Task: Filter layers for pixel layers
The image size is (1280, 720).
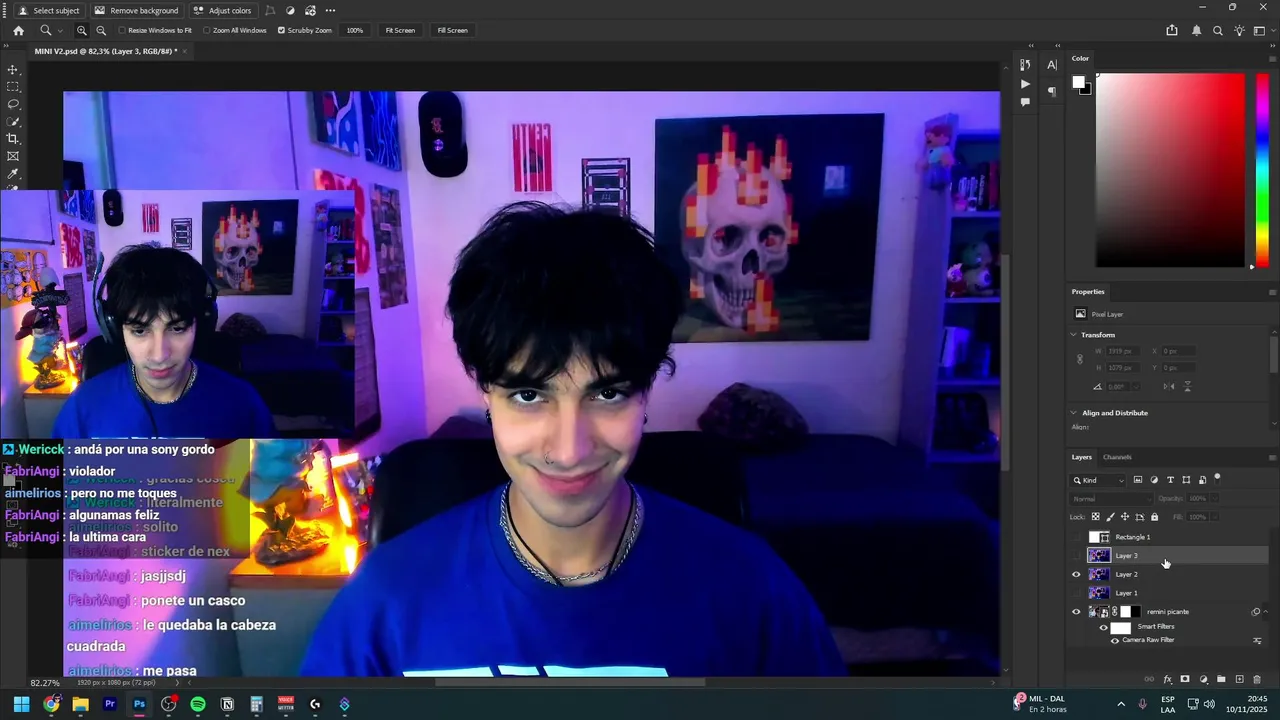Action: coord(1138,480)
